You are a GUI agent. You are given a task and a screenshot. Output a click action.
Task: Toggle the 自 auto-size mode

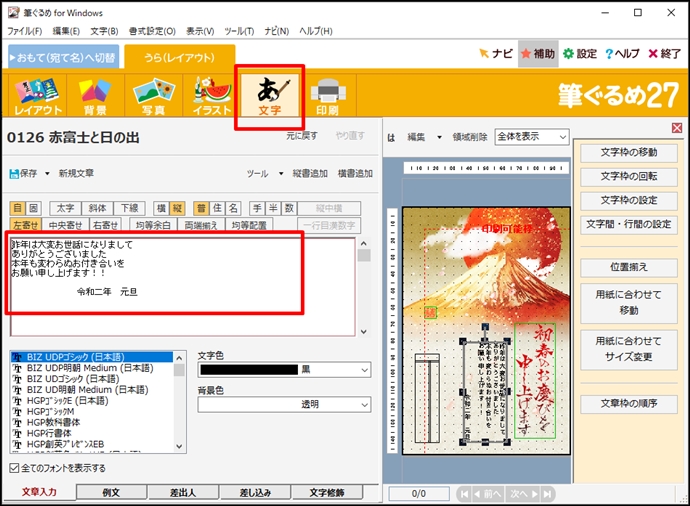(17, 208)
